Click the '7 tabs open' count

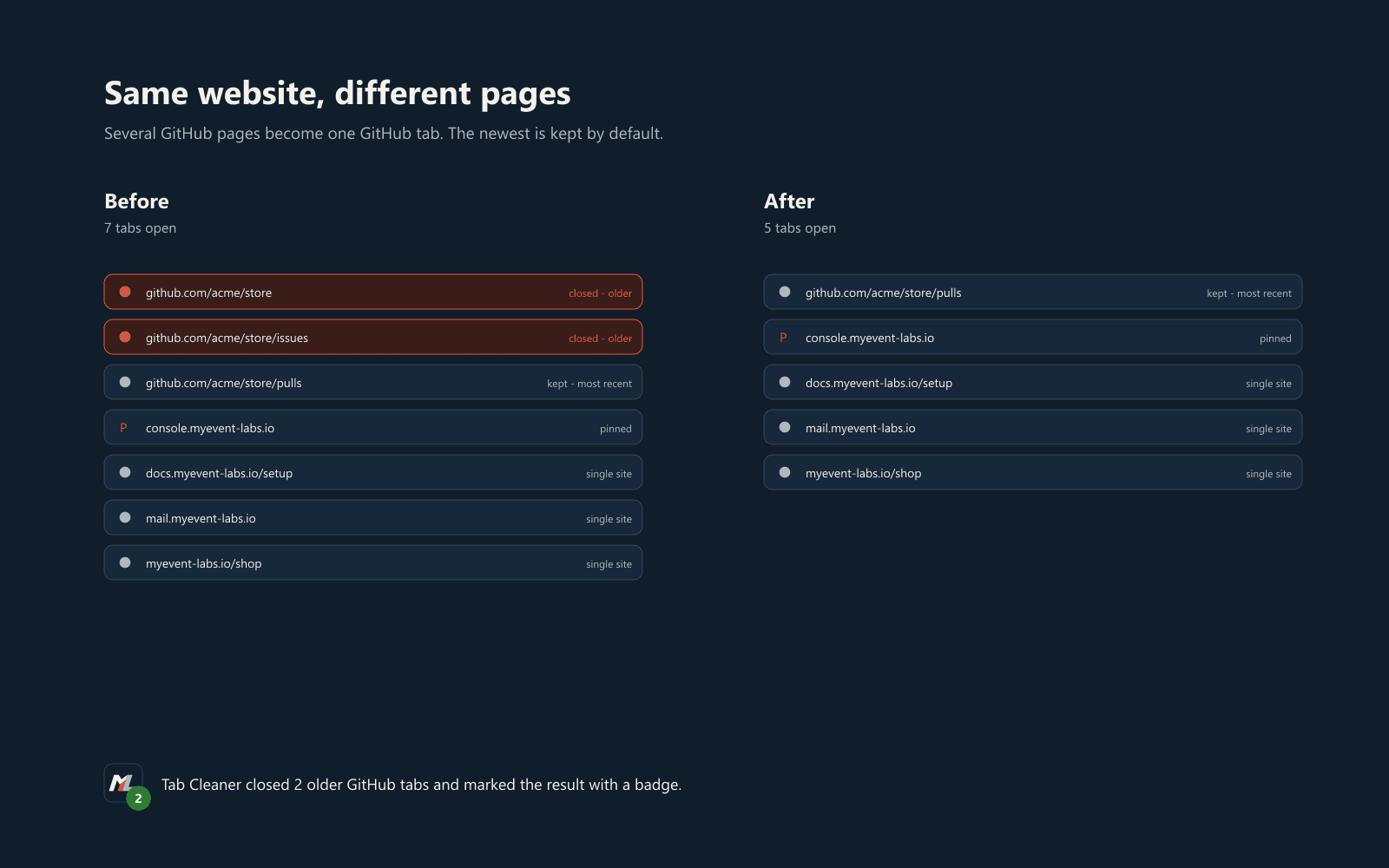click(x=140, y=228)
